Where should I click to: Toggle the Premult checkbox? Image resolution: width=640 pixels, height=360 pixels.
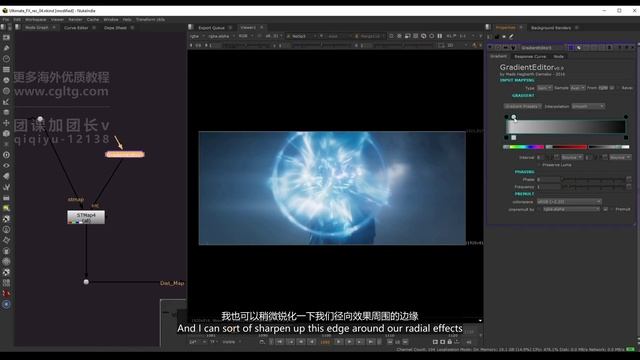[612, 209]
